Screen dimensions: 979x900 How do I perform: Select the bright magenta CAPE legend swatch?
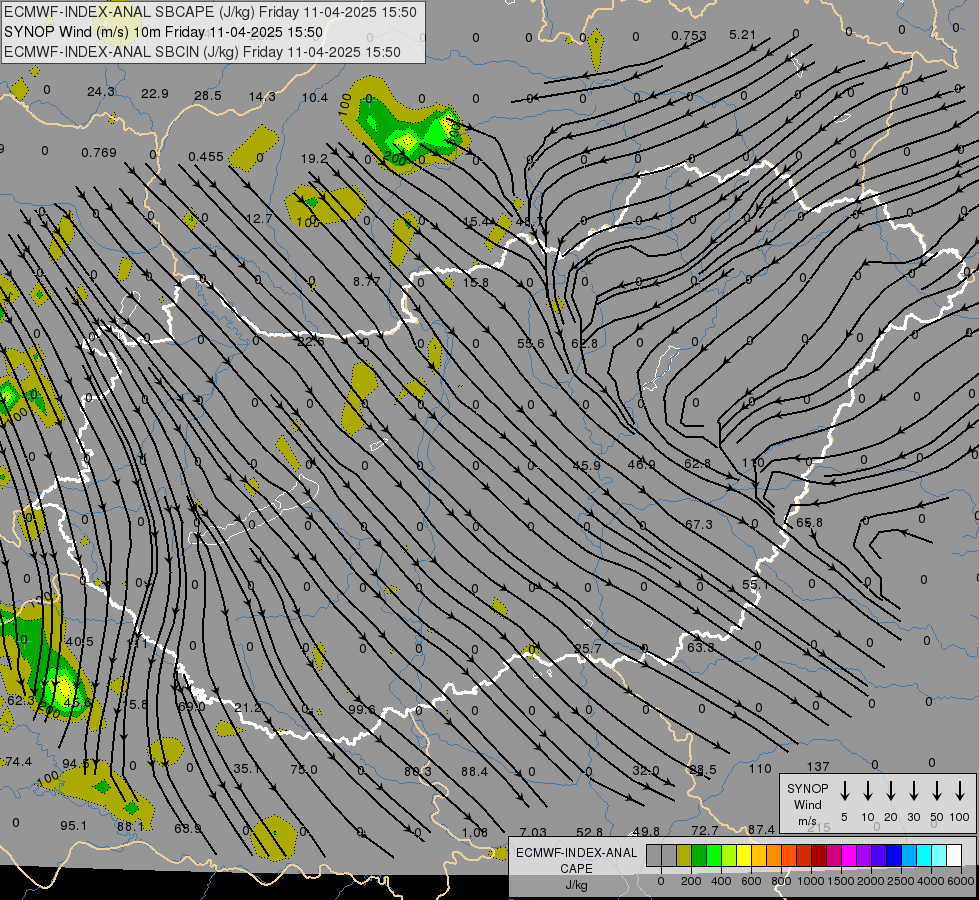(849, 855)
